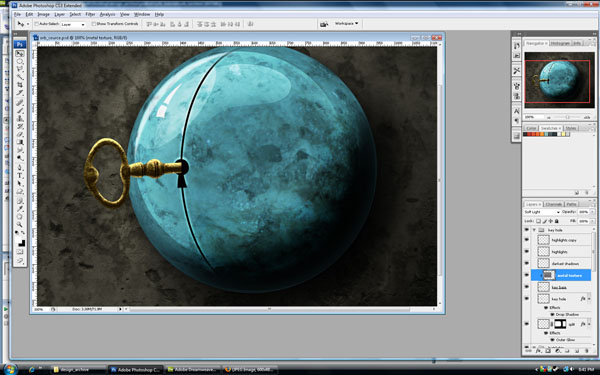
Task: Select the Gradient tool
Action: click(20, 142)
